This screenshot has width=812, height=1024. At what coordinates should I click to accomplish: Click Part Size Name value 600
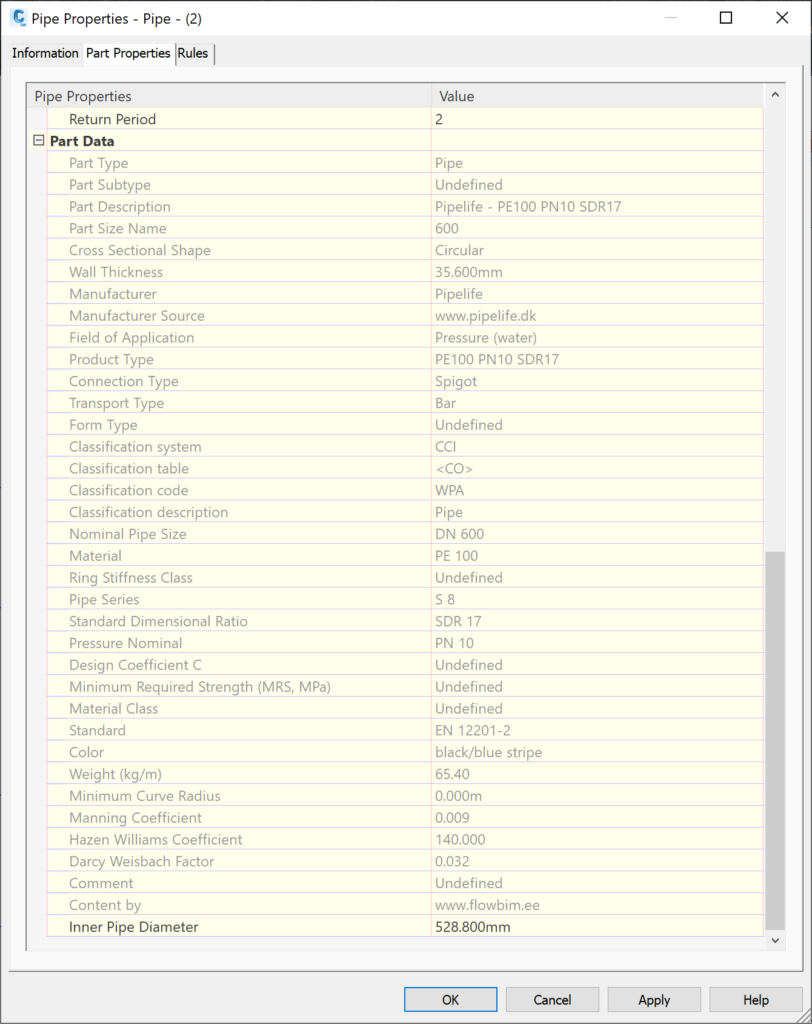pos(447,229)
